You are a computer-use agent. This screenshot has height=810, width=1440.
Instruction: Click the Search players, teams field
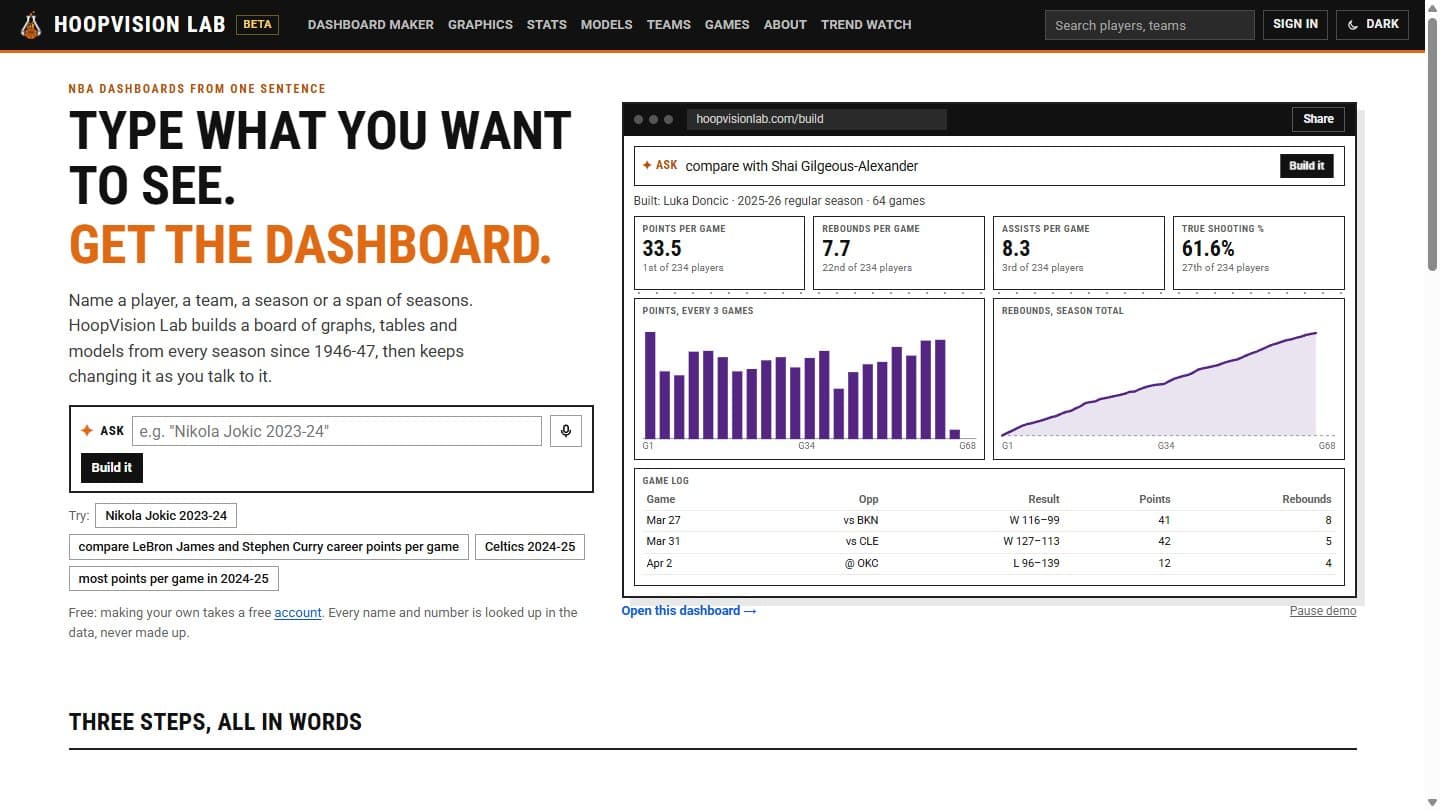[x=1149, y=25]
